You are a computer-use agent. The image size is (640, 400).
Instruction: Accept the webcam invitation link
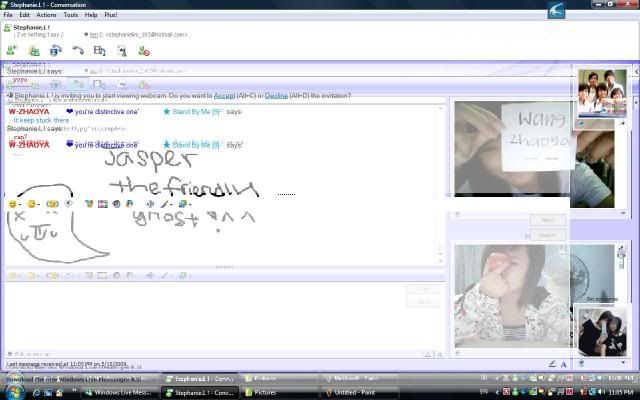224,96
